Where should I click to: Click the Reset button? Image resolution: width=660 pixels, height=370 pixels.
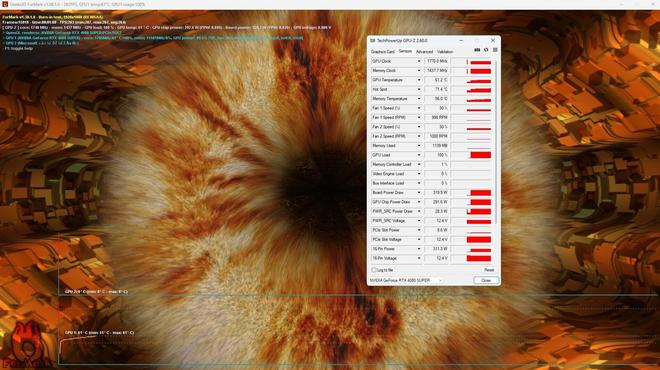[x=489, y=270]
